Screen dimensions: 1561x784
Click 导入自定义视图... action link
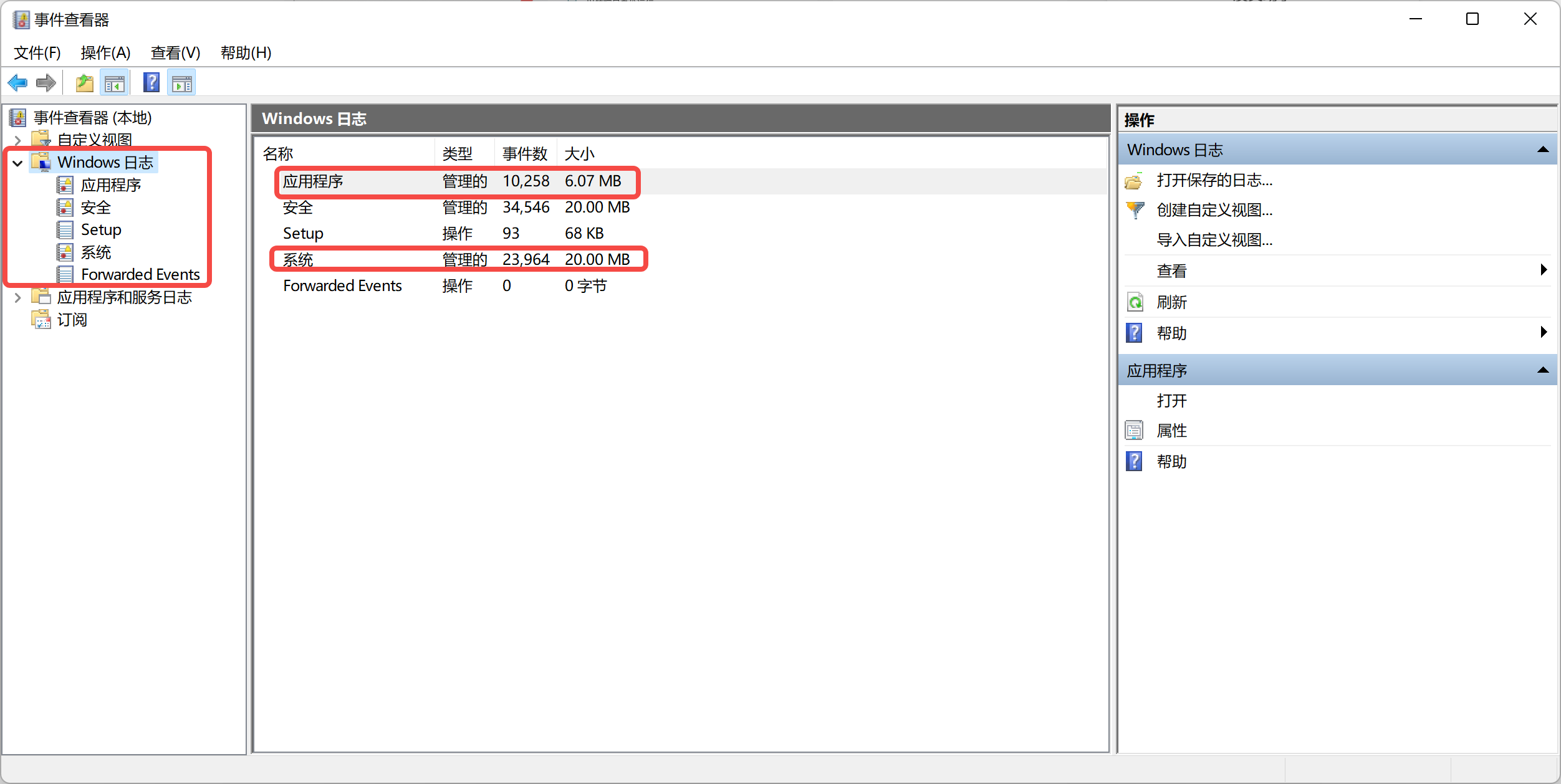click(1214, 240)
